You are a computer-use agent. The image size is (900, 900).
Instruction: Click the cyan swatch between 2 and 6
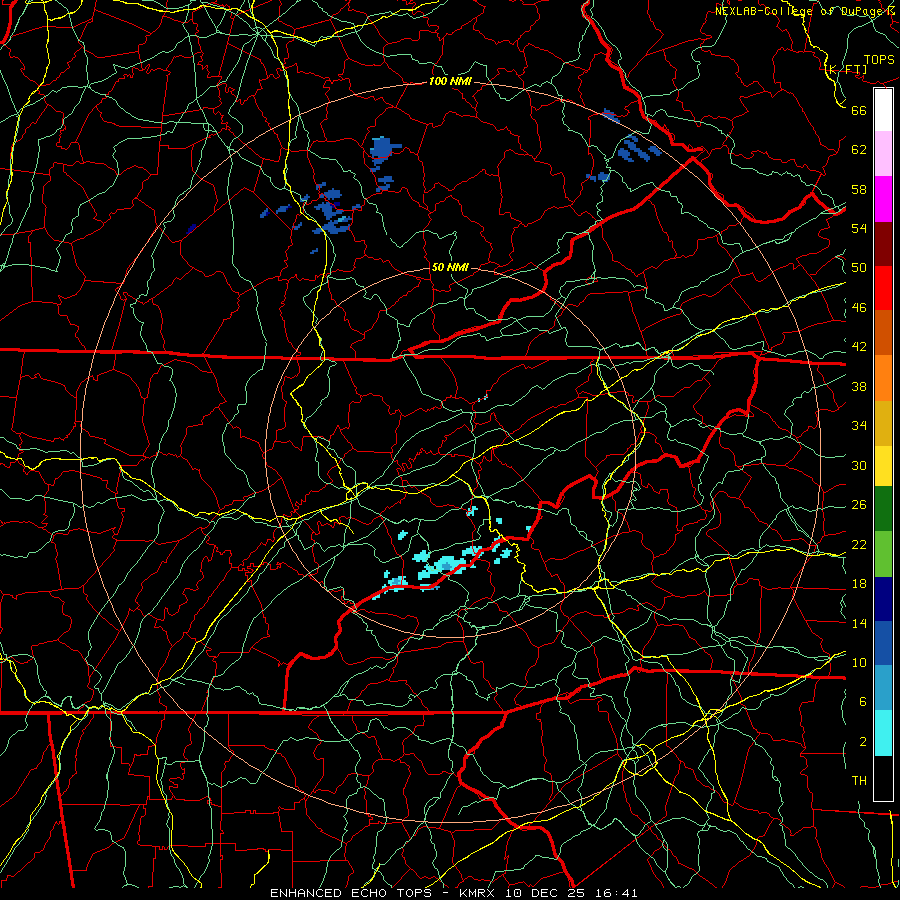(883, 733)
